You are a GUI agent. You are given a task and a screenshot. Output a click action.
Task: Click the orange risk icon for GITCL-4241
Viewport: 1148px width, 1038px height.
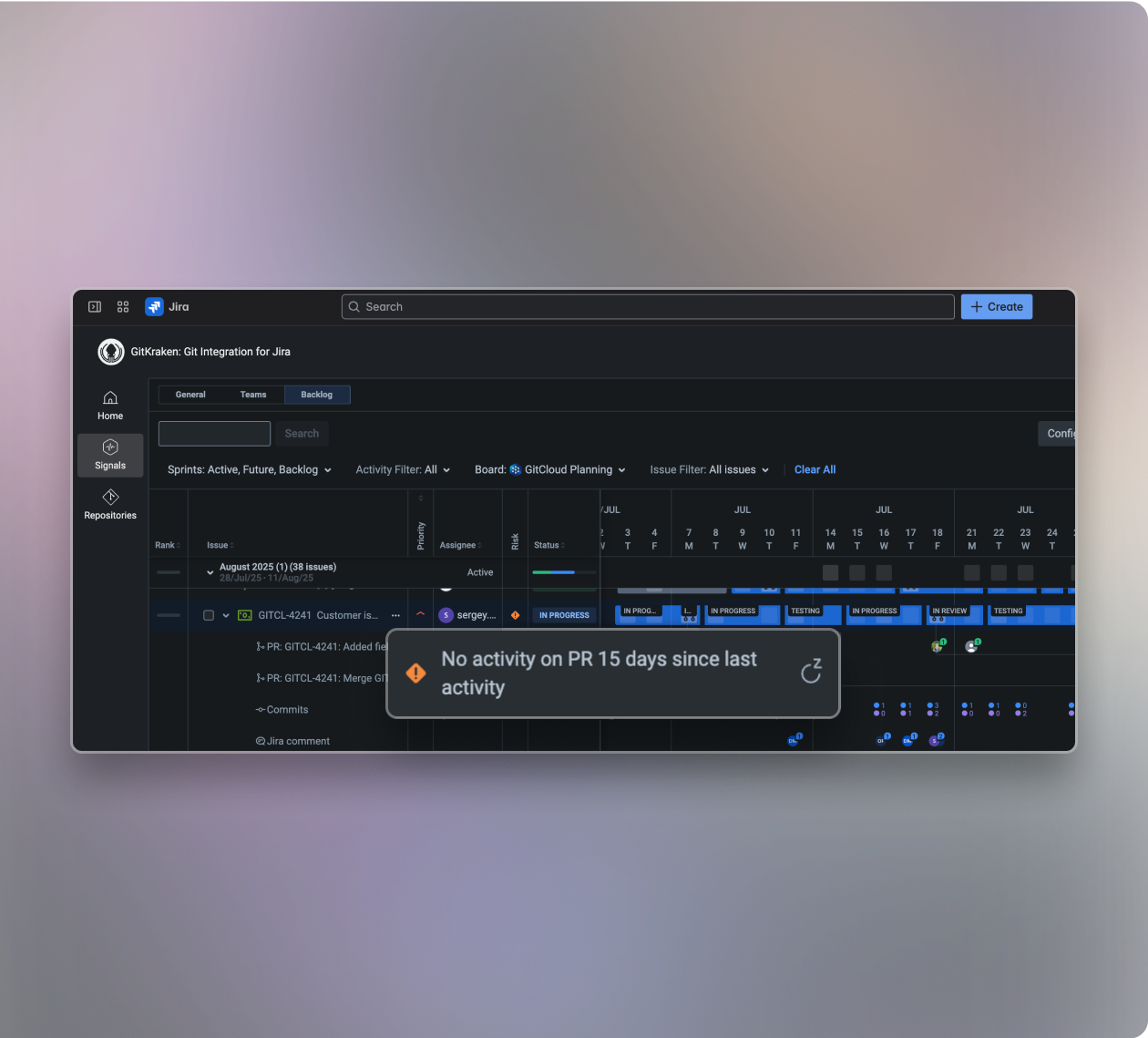click(x=515, y=615)
